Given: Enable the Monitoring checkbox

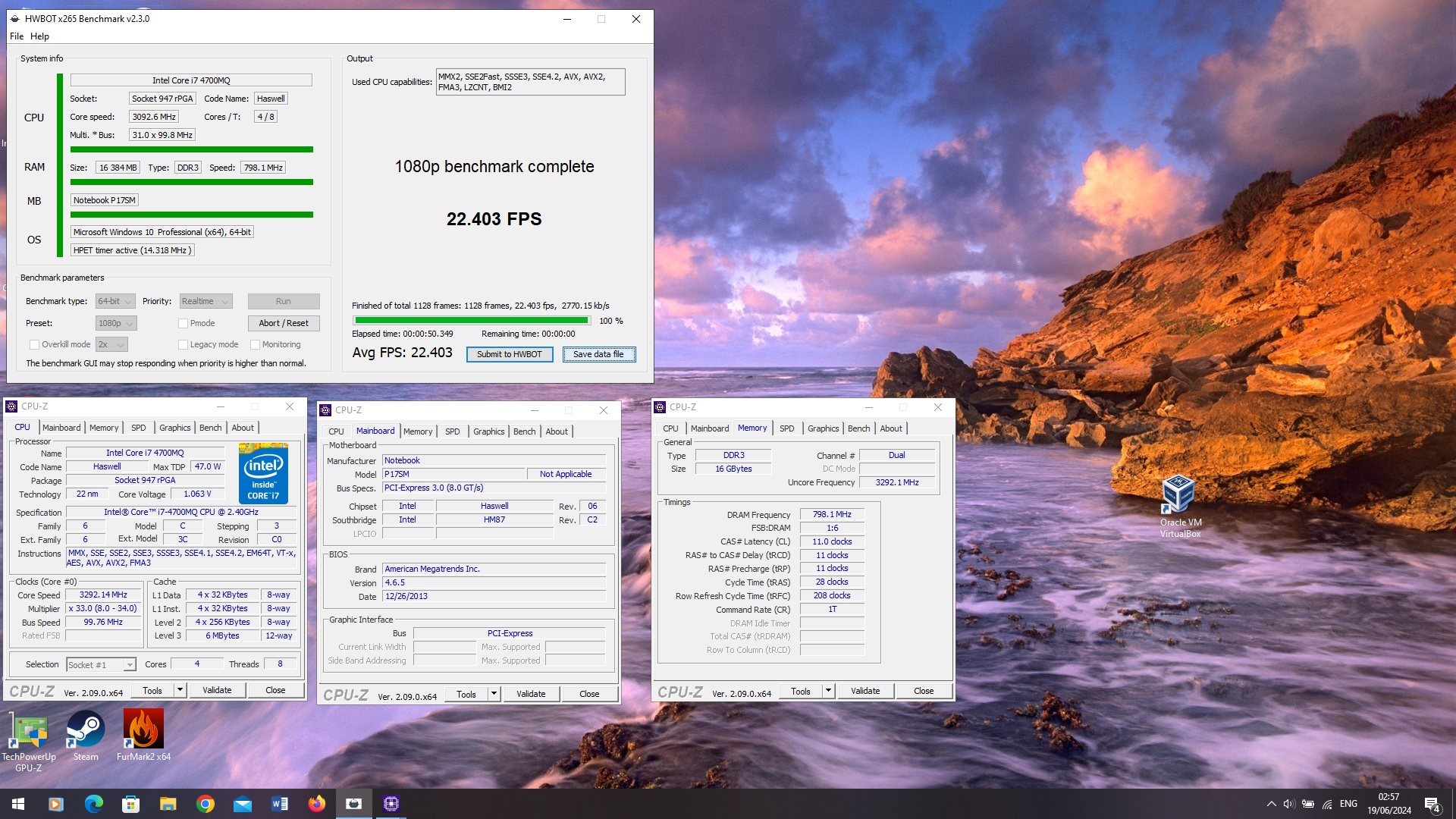Looking at the screenshot, I should 256,344.
